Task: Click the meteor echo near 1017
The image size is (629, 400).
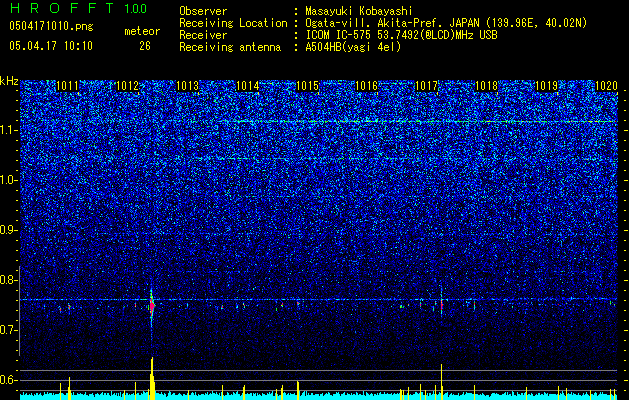Action: pyautogui.click(x=441, y=305)
